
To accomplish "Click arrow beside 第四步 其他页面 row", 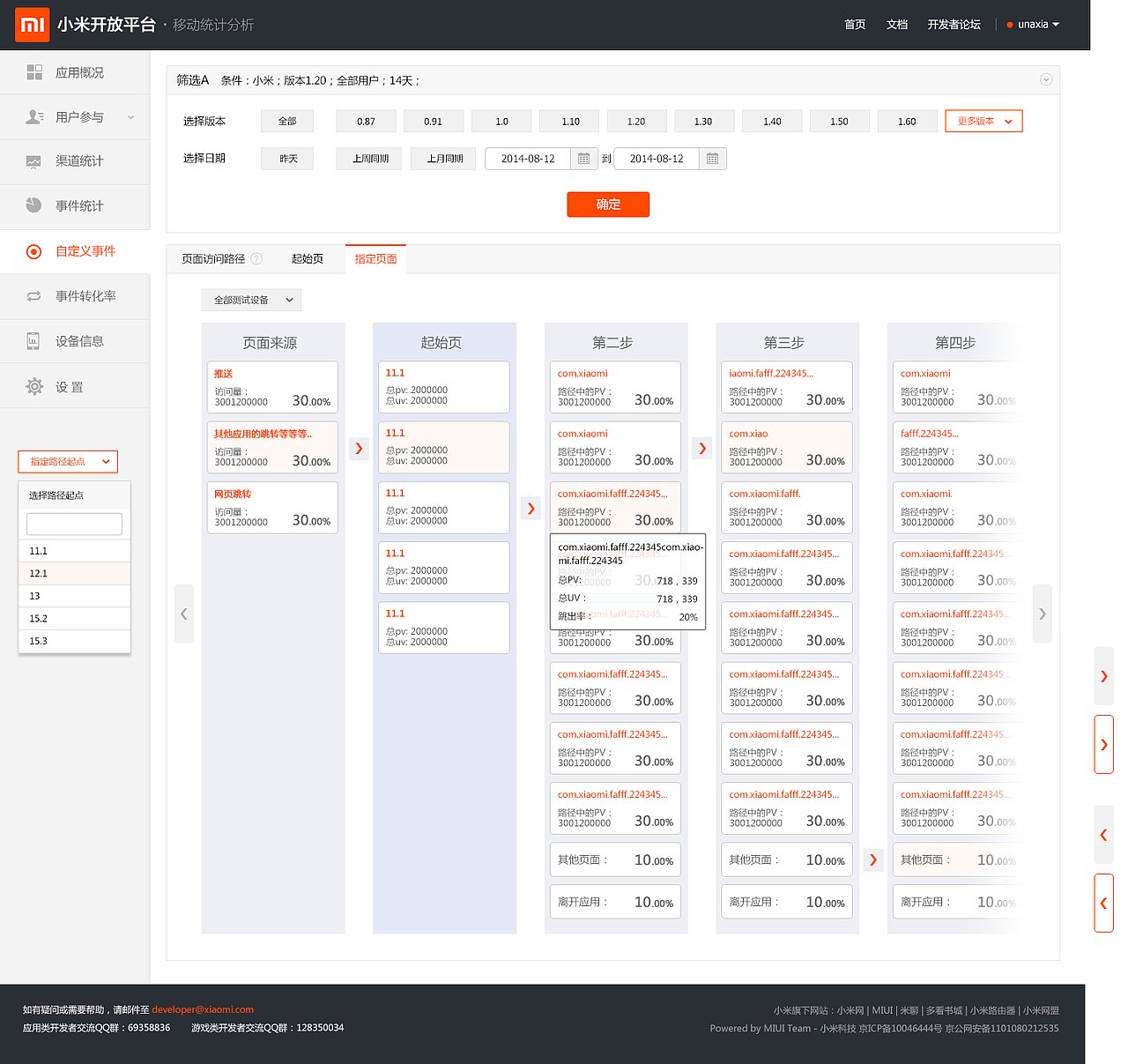I will tap(872, 859).
